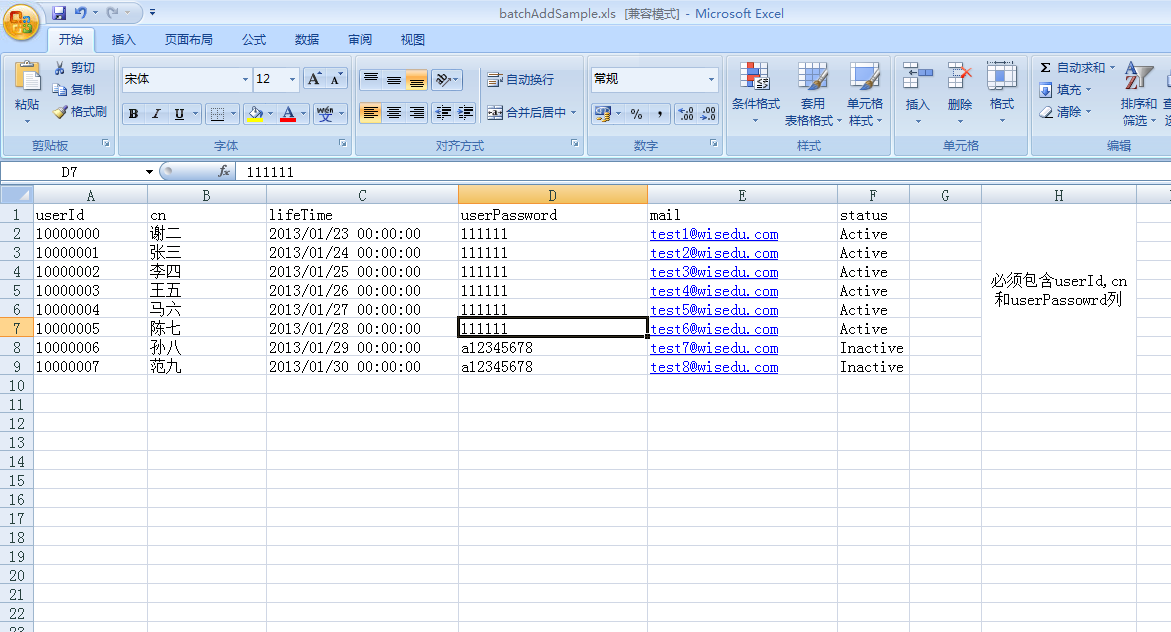Switch to the 插入 ribbon tab

point(124,40)
